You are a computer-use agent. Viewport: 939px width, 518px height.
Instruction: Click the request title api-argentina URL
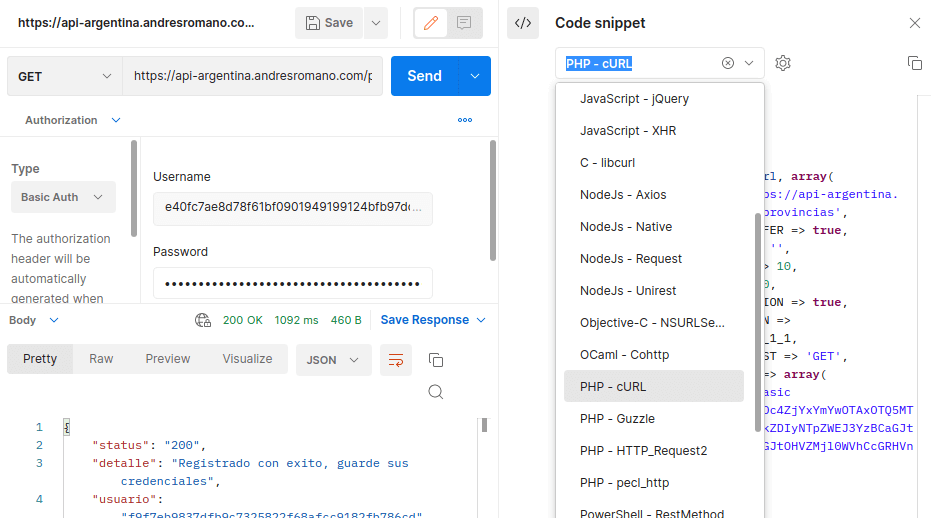pos(136,23)
